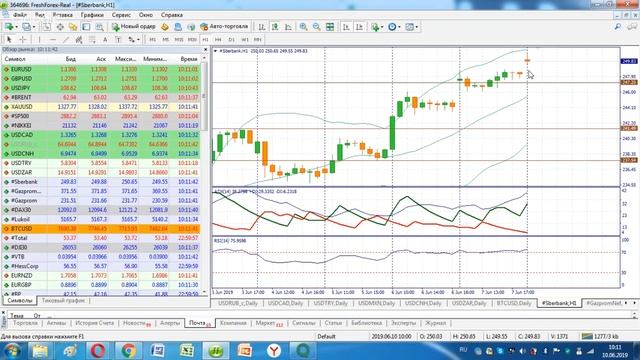Select the XAUUSD row in Market Watch

point(101,107)
